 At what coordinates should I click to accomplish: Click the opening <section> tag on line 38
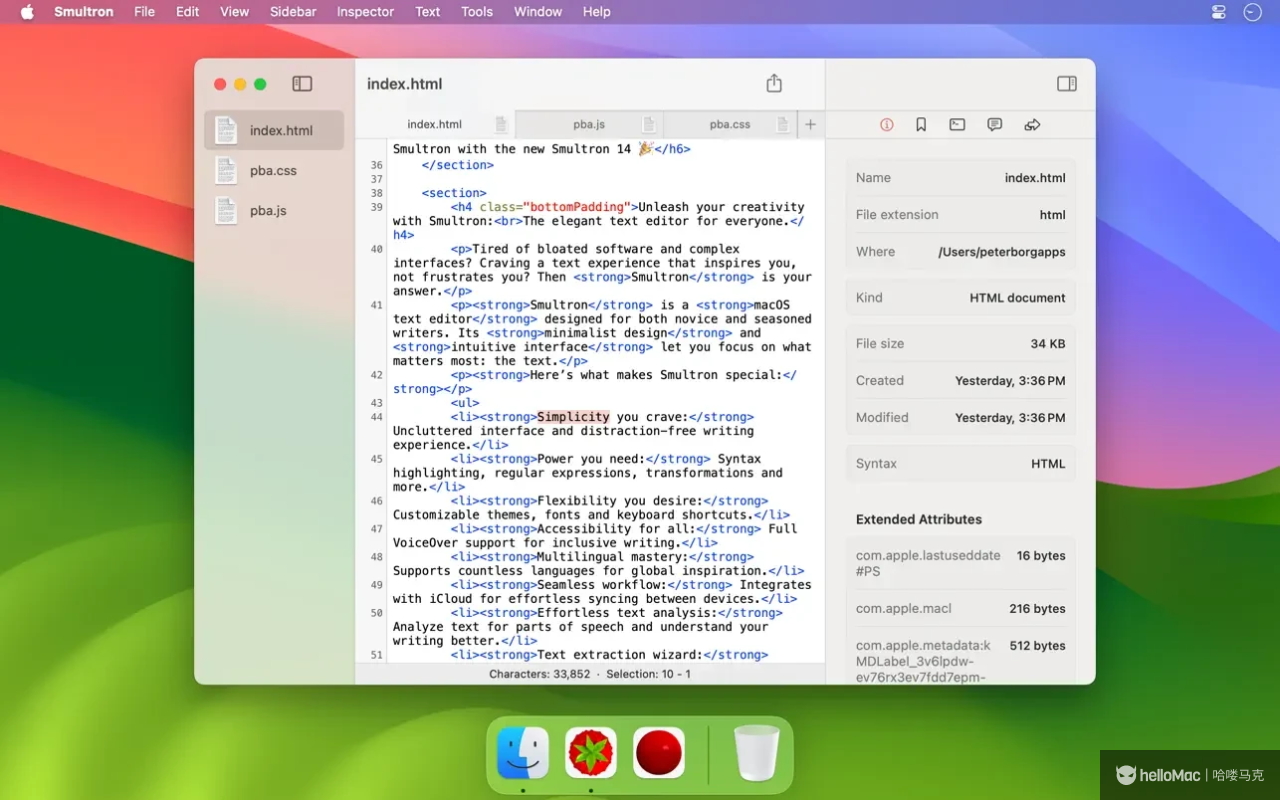[x=454, y=193]
